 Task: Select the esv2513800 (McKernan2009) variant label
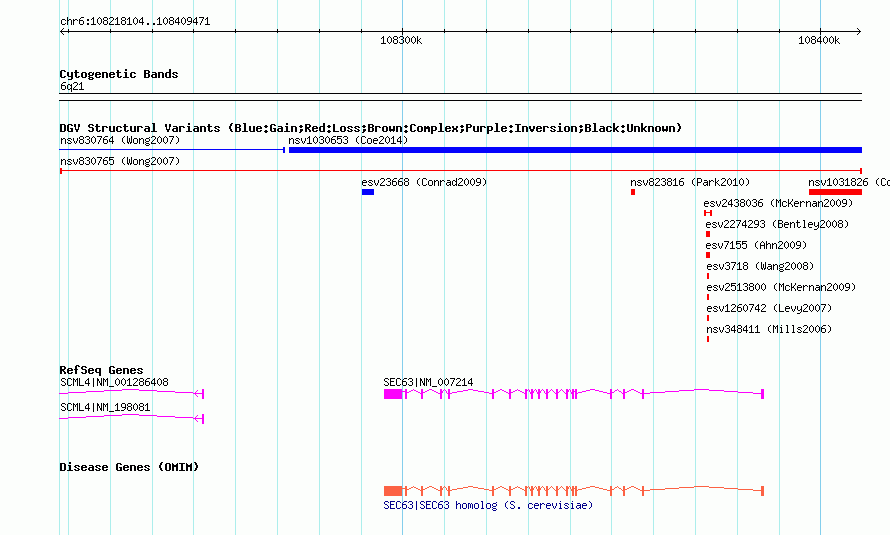coord(781,287)
